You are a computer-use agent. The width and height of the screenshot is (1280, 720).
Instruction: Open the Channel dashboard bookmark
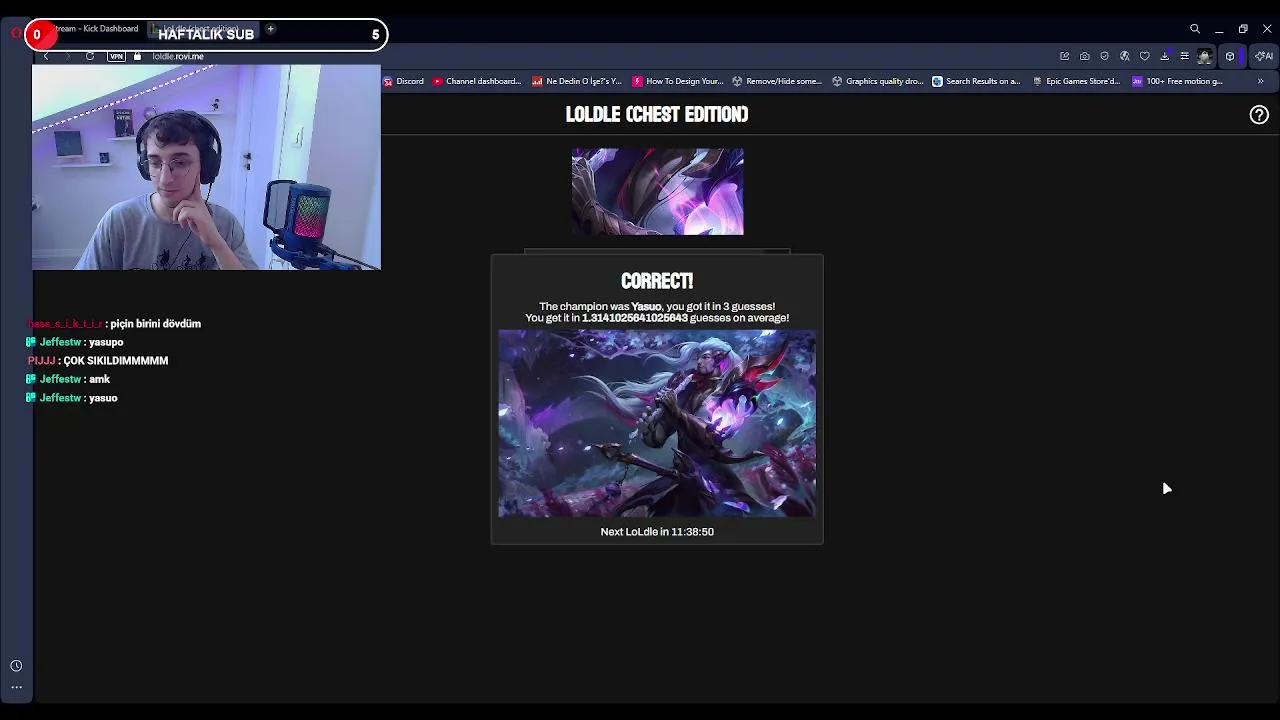tap(477, 81)
